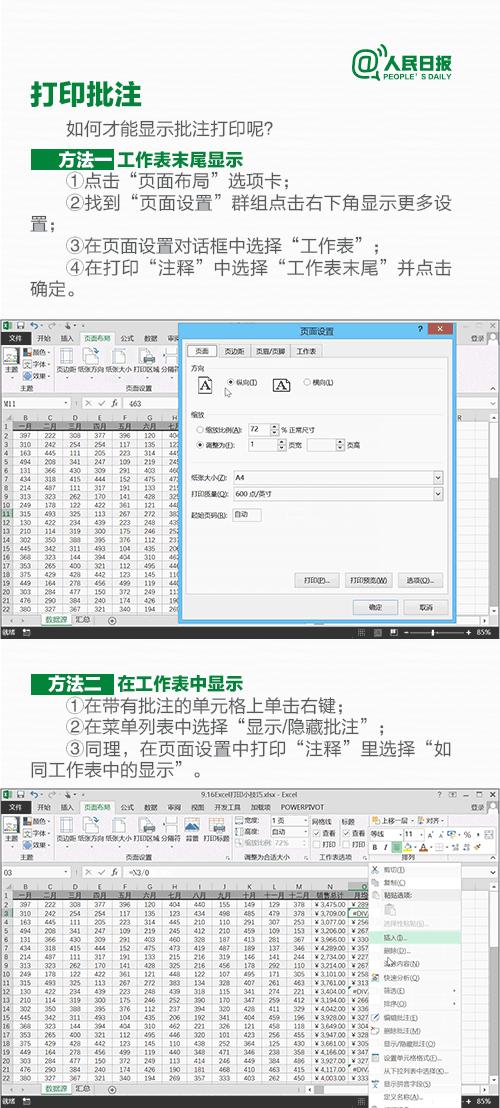Select the 缩放比例 scaling radio button
The image size is (500, 1108).
(x=200, y=430)
